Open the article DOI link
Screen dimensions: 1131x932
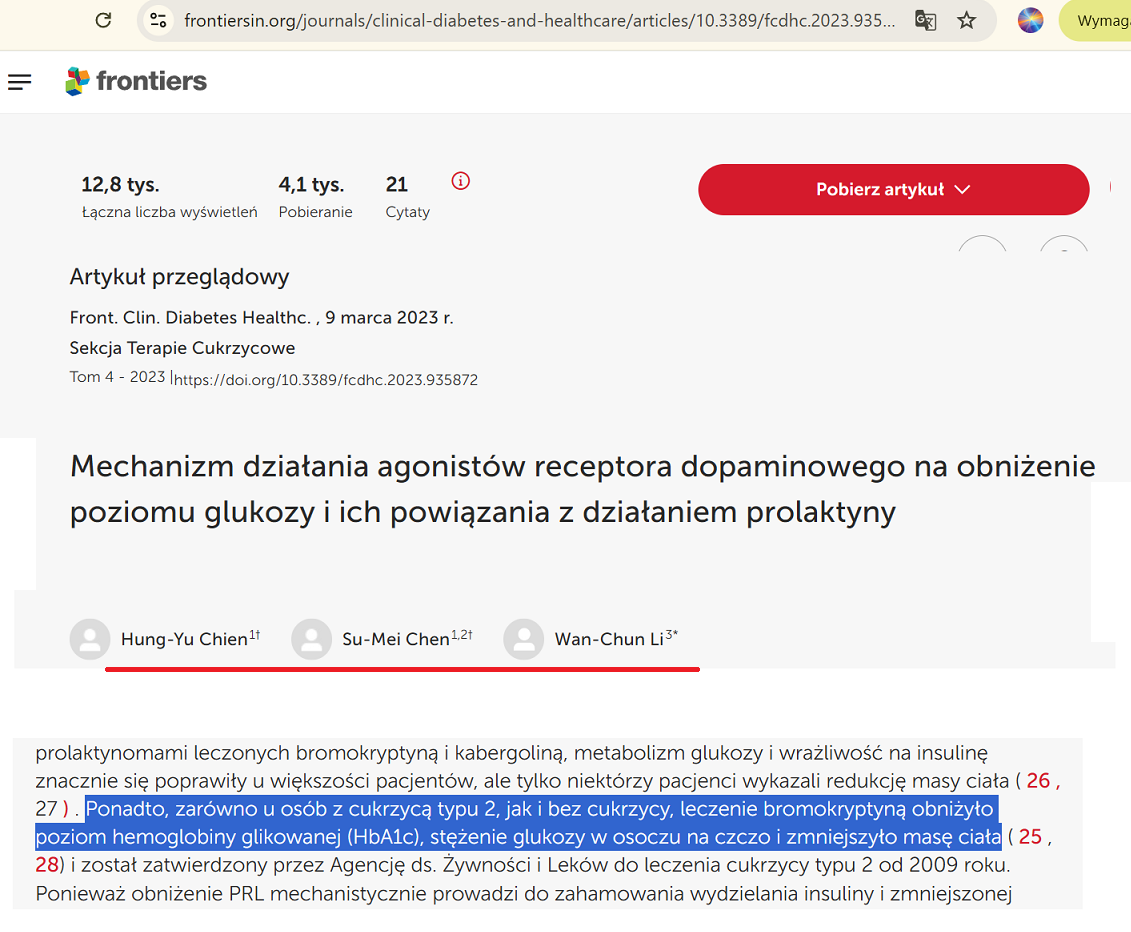point(326,380)
